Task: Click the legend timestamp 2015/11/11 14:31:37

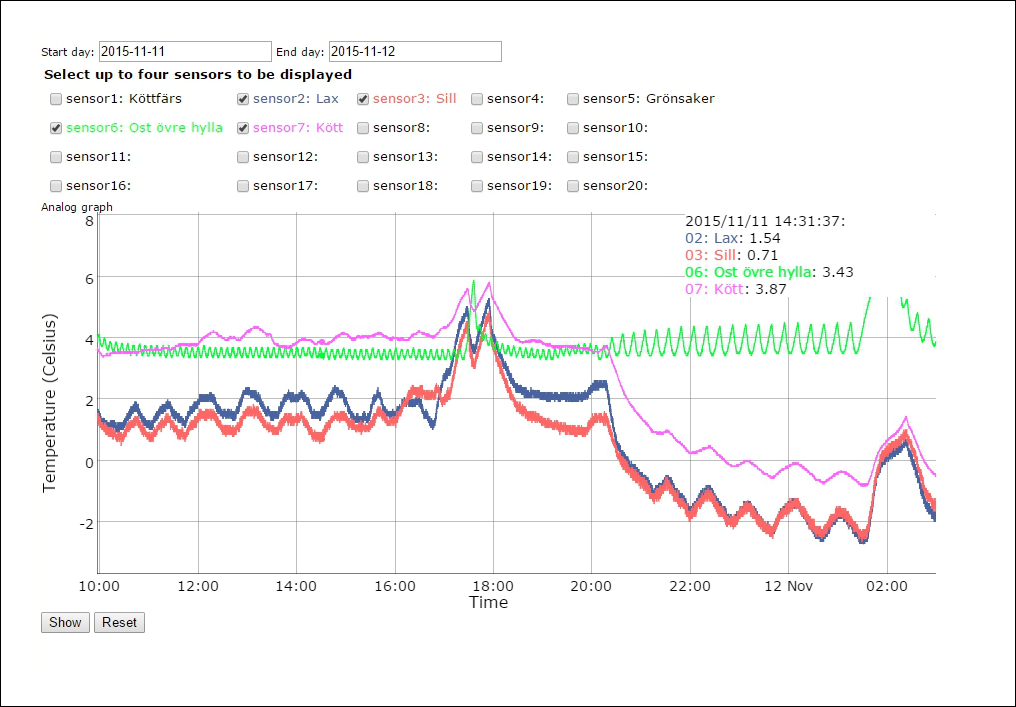Action: point(765,222)
